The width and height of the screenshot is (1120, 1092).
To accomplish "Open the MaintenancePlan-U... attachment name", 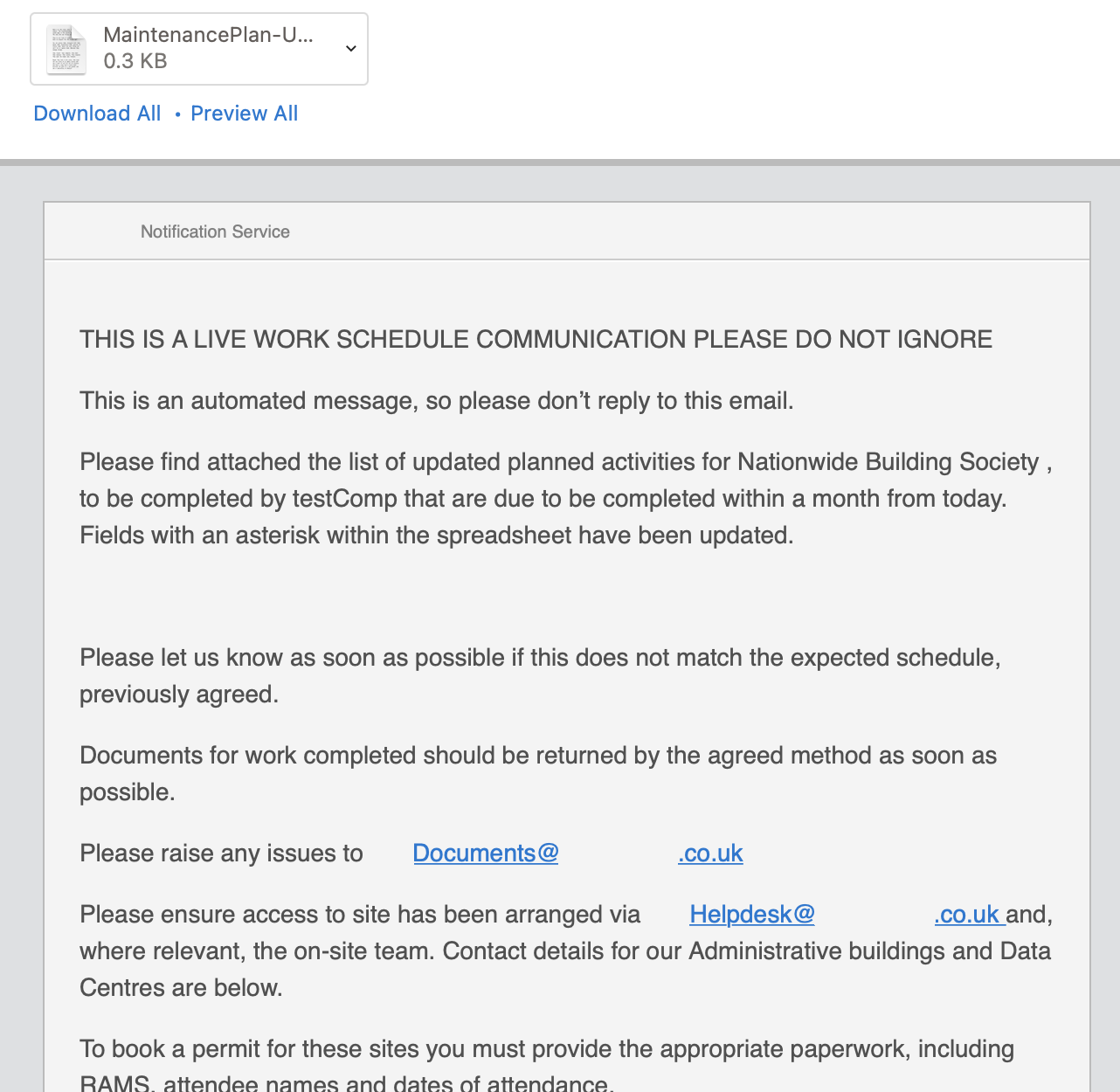I will (x=208, y=35).
